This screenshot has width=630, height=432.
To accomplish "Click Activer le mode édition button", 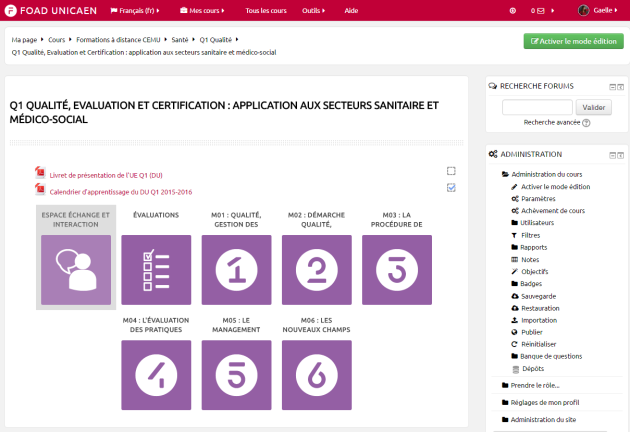I will 573,41.
